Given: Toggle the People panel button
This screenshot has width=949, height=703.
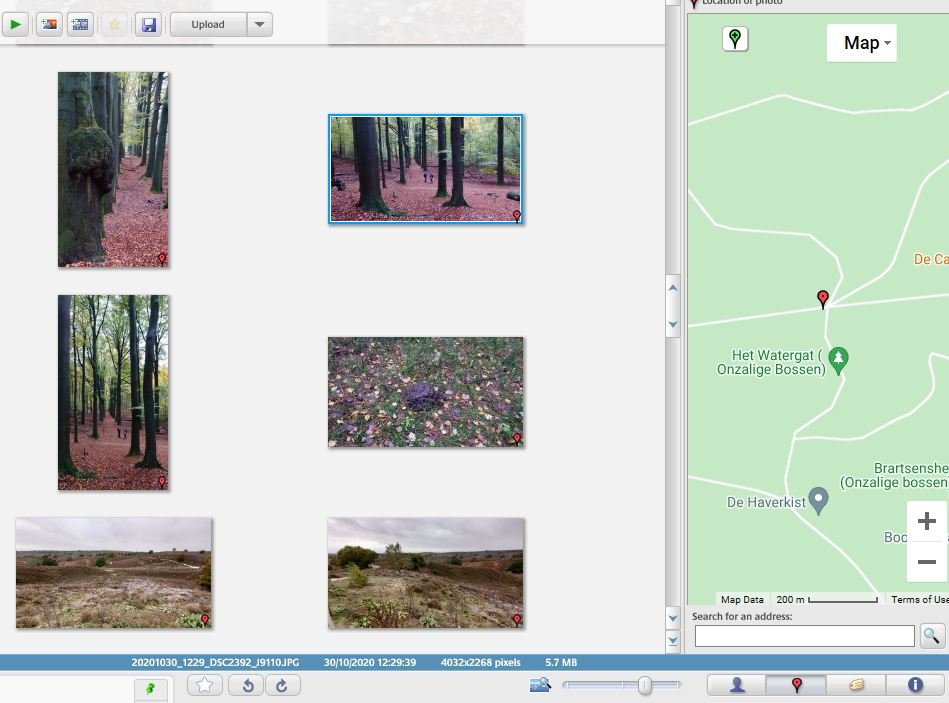Looking at the screenshot, I should 737,685.
